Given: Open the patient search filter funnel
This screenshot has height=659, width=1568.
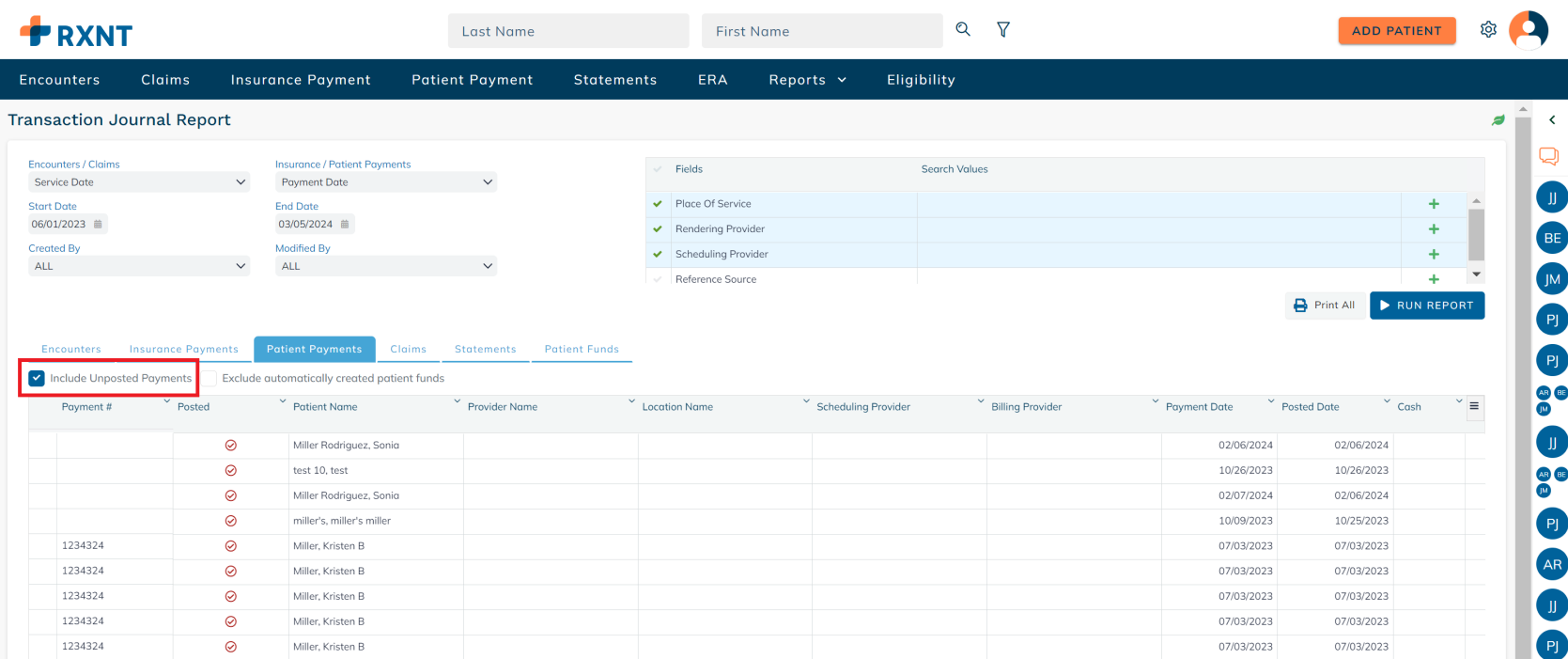Looking at the screenshot, I should tap(1003, 30).
